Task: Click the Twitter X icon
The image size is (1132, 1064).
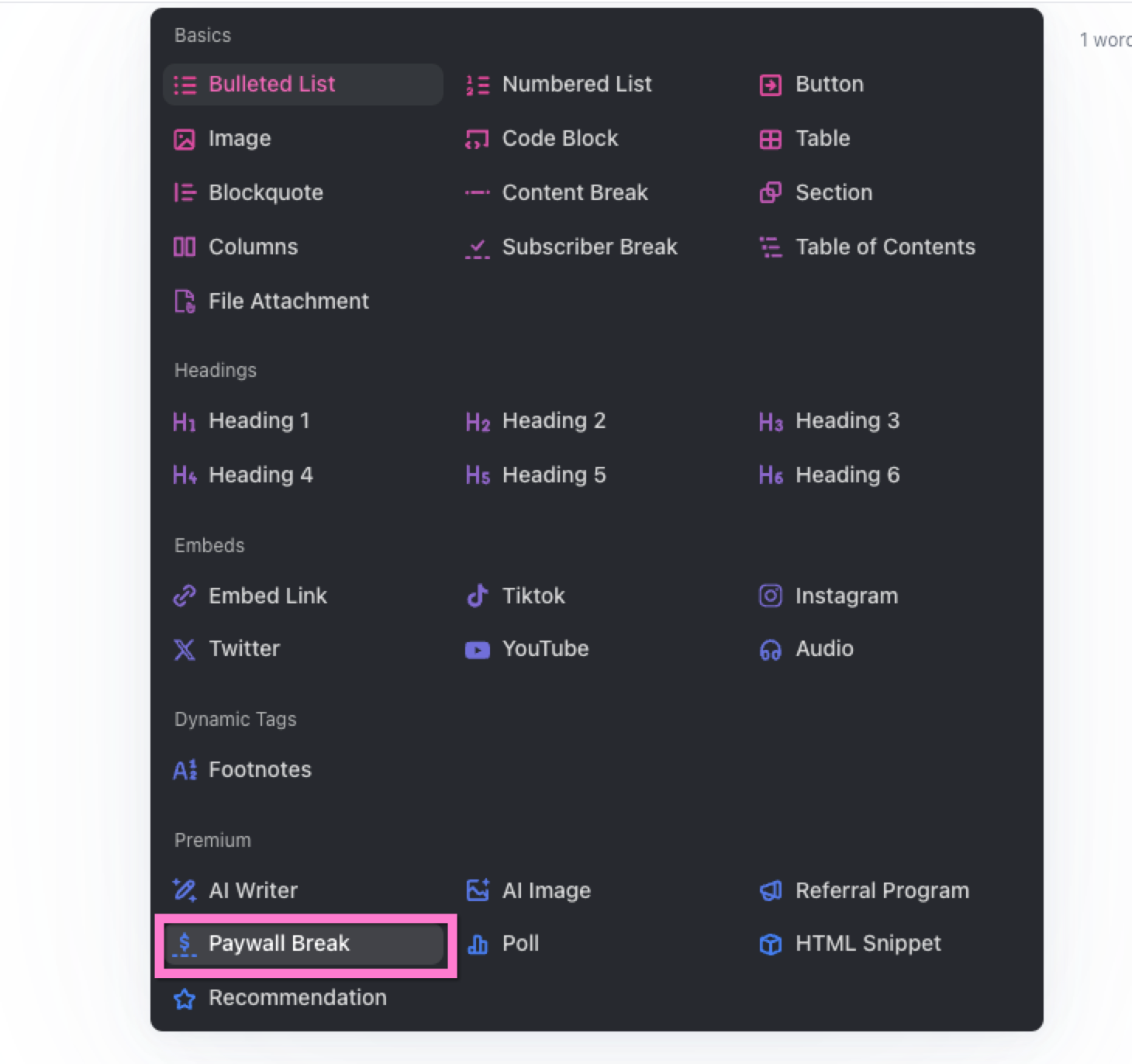Action: click(x=185, y=649)
